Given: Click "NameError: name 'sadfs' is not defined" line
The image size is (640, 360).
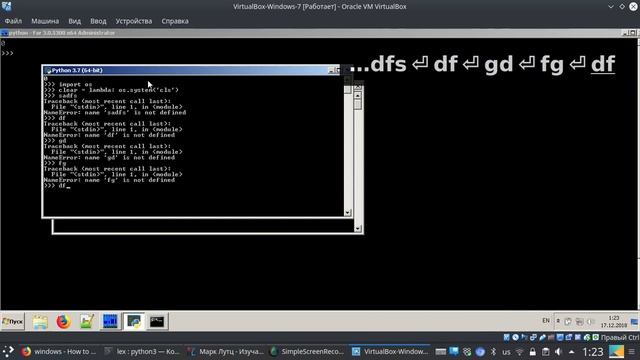Looking at the screenshot, I should [115, 112].
